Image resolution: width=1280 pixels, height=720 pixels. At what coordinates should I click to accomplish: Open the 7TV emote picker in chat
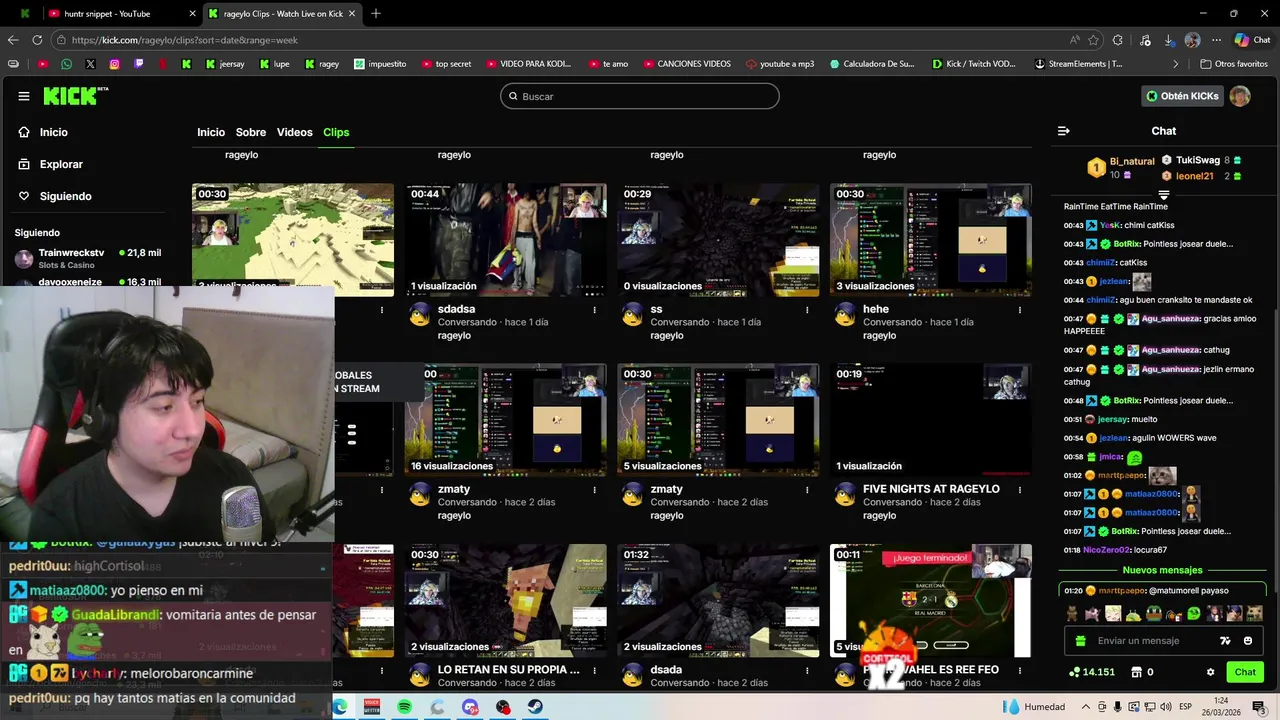pyautogui.click(x=1225, y=641)
